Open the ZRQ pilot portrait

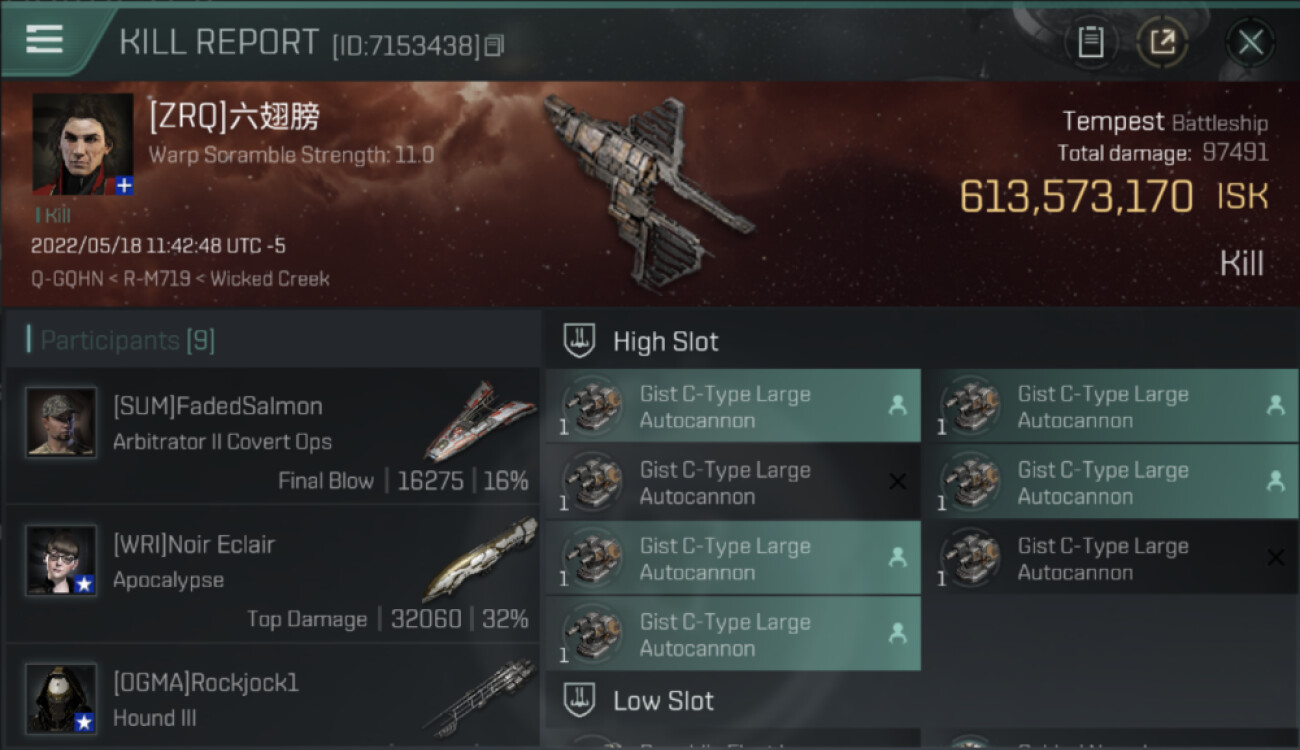[83, 144]
